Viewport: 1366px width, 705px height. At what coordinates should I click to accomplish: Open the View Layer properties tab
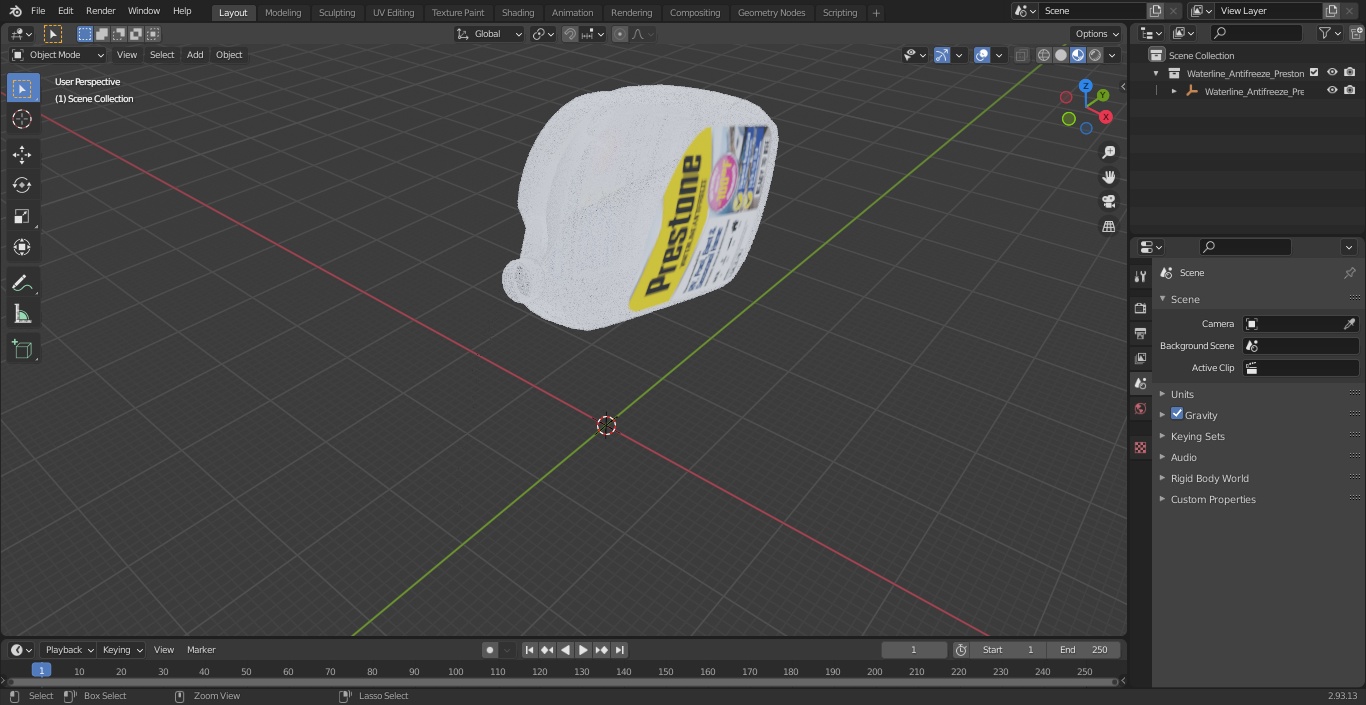[x=1140, y=359]
